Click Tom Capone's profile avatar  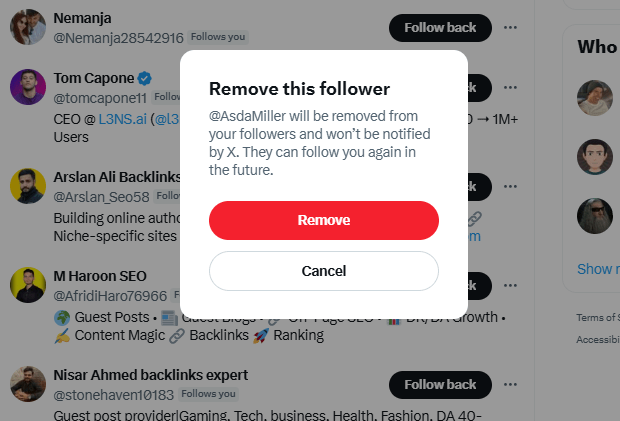(x=27, y=87)
